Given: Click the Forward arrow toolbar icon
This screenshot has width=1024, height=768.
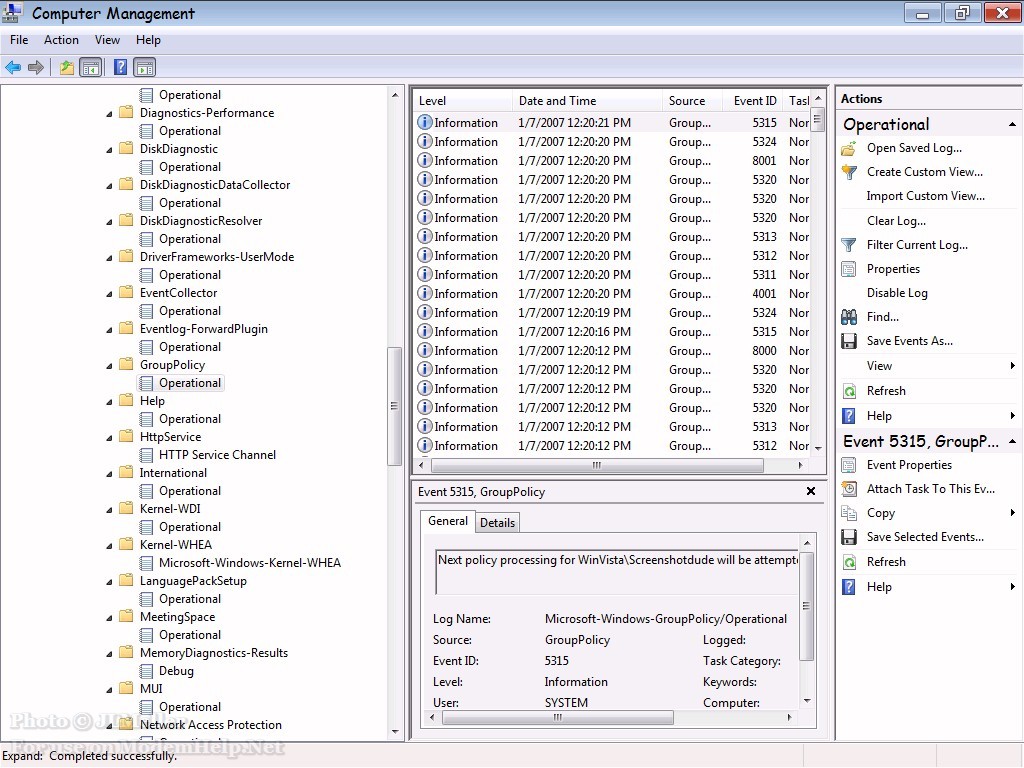Looking at the screenshot, I should pyautogui.click(x=37, y=67).
